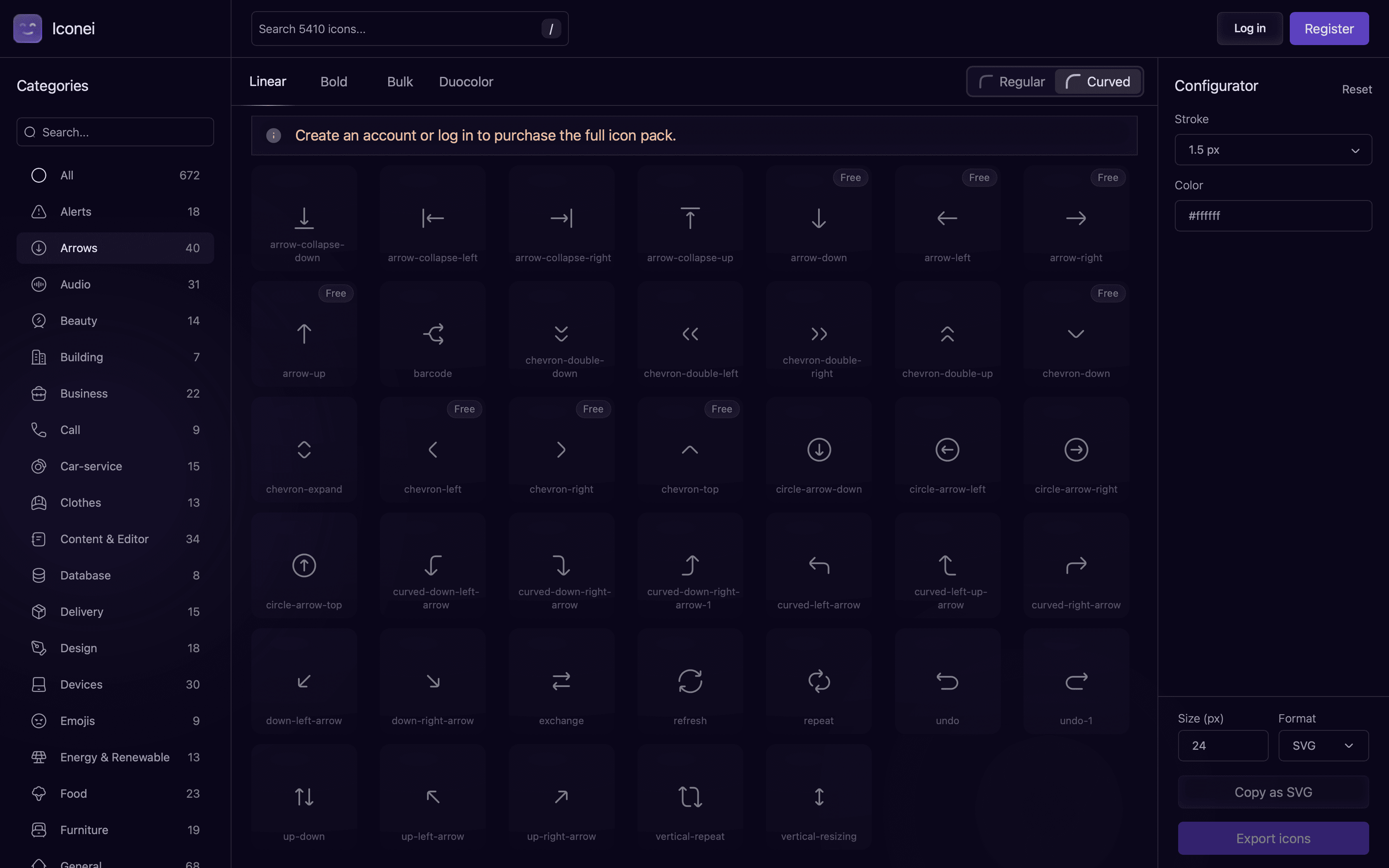Switch corner style to Curved

(1098, 81)
